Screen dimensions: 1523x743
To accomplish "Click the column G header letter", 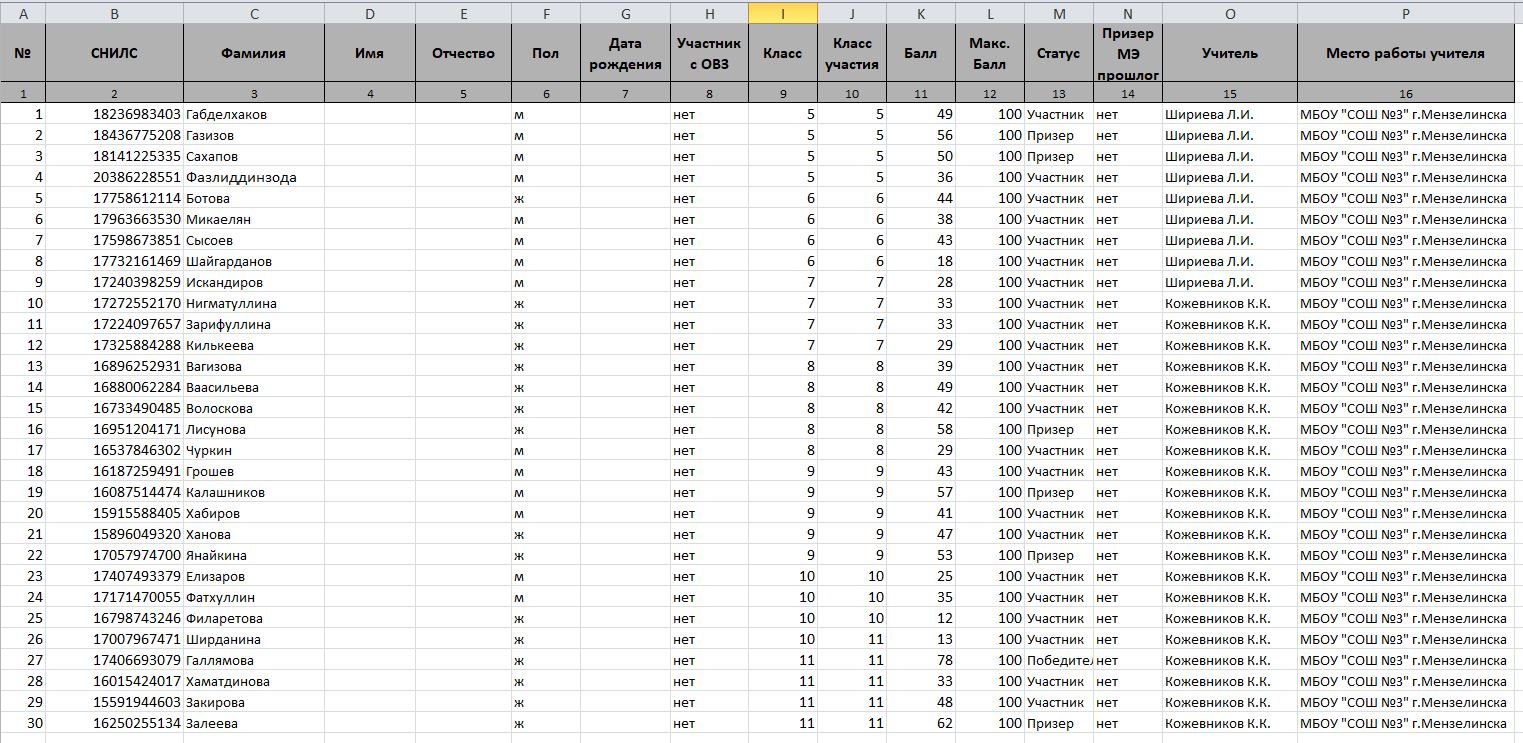I will (x=625, y=14).
